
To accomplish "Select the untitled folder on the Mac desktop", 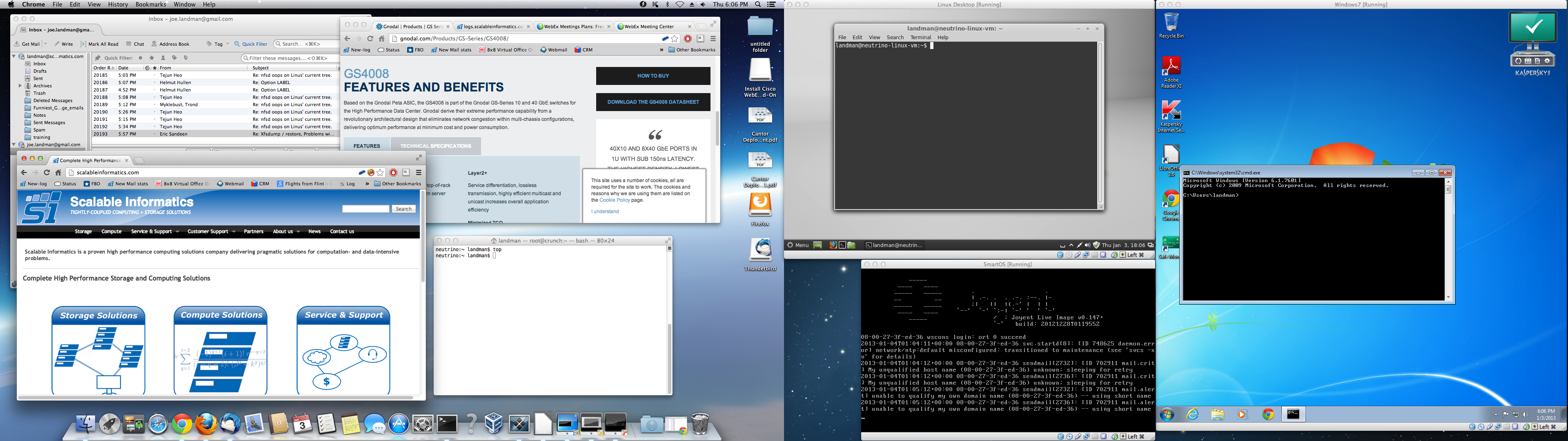I will point(760,34).
